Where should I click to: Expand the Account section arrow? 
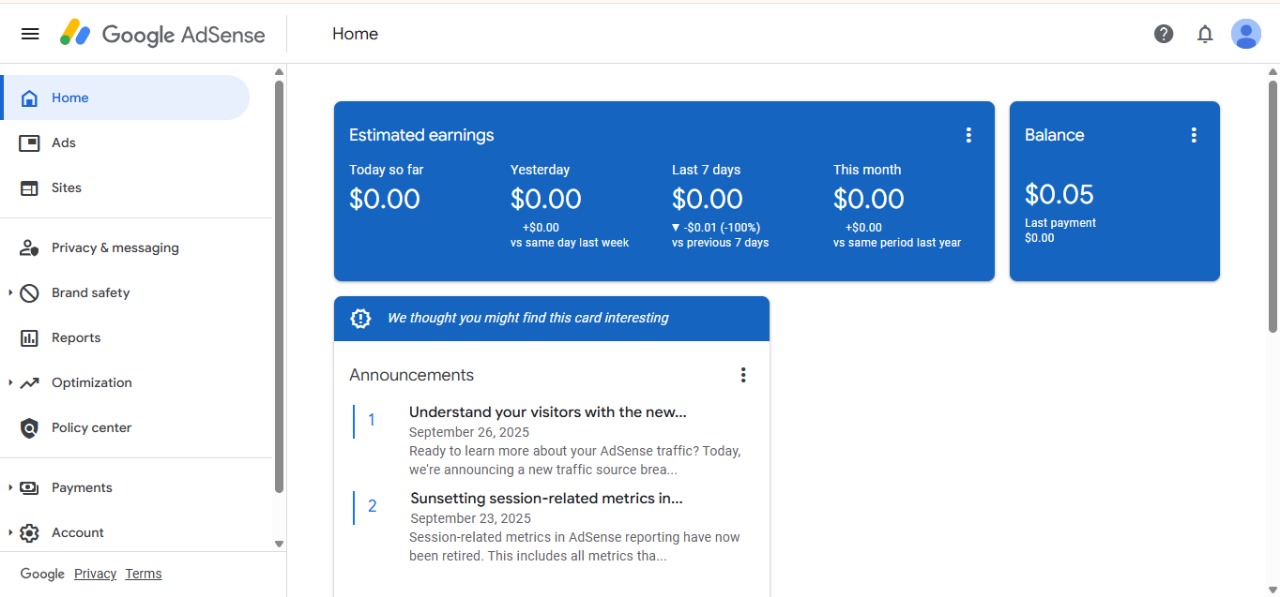coord(10,533)
